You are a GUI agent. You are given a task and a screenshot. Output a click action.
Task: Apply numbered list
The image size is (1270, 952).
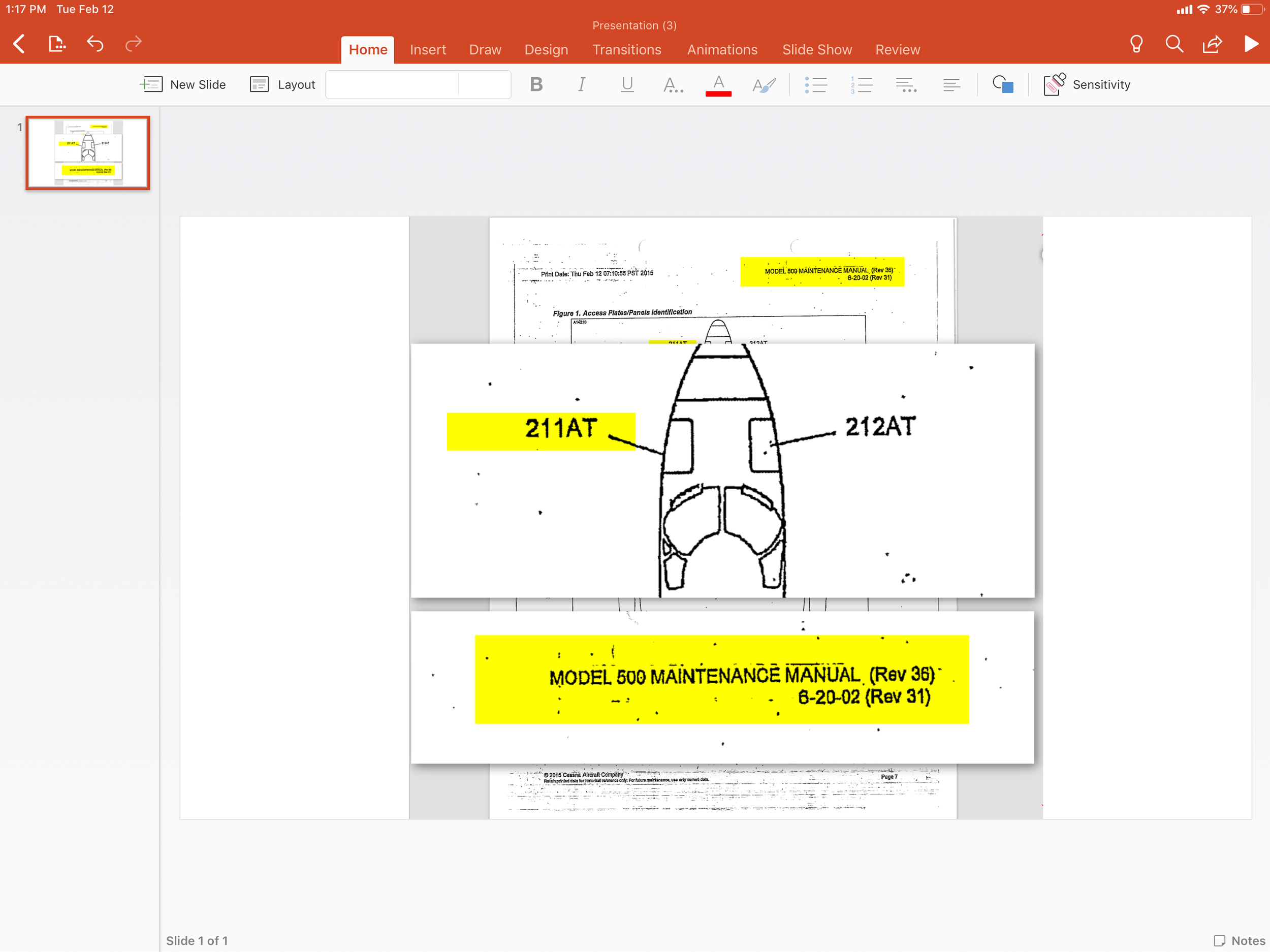coord(861,84)
